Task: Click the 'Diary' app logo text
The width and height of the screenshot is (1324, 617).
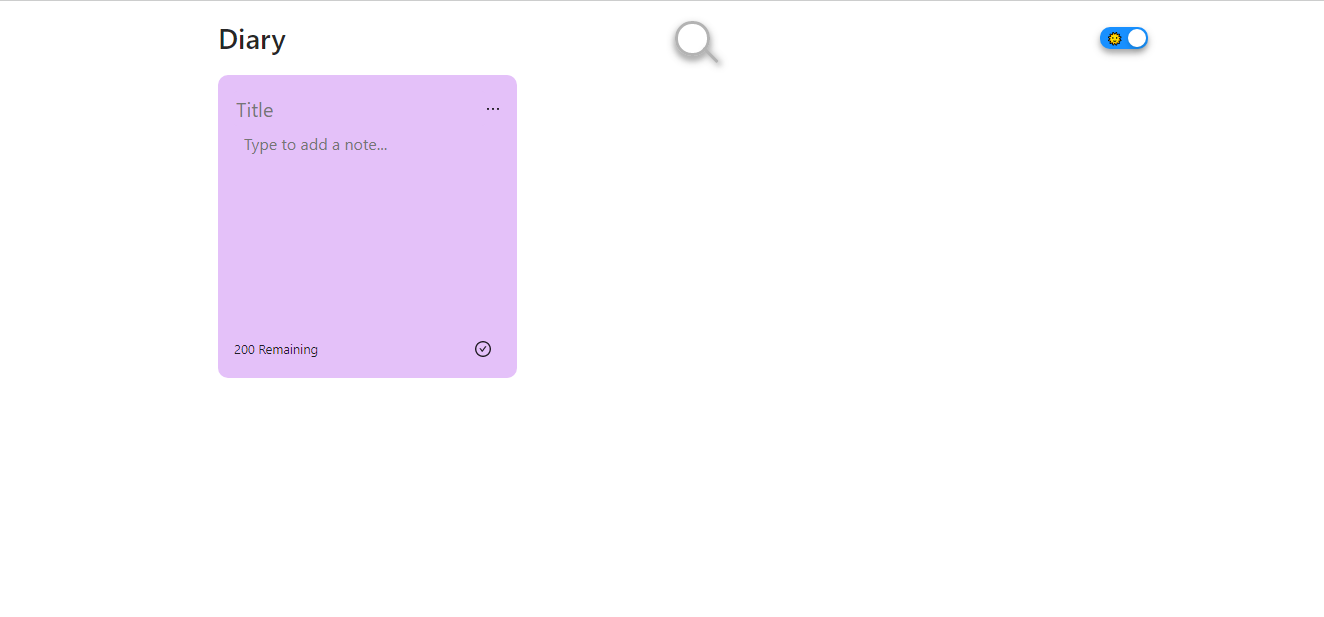Action: tap(252, 40)
